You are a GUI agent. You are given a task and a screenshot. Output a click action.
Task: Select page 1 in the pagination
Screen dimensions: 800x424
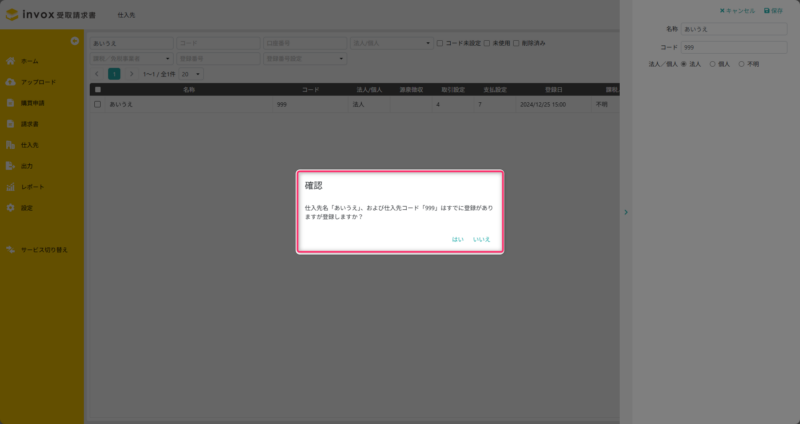point(114,74)
